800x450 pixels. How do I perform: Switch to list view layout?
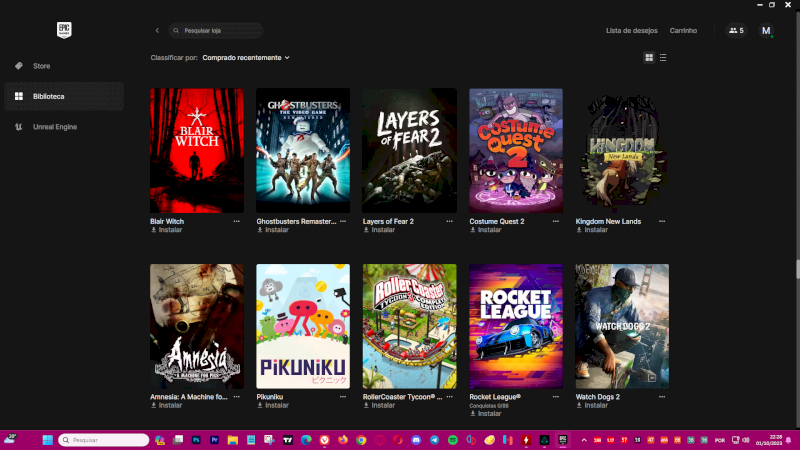point(663,58)
